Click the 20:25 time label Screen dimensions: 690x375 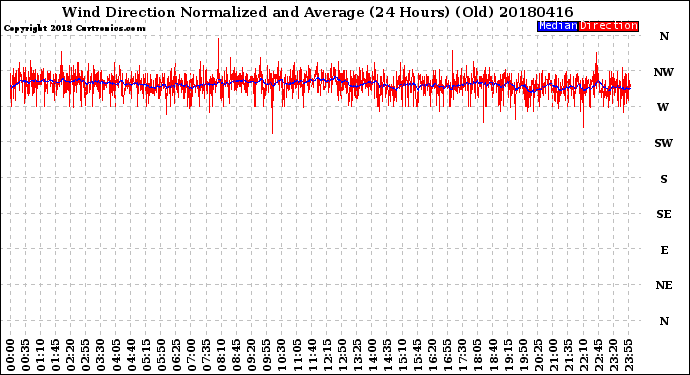point(538,355)
